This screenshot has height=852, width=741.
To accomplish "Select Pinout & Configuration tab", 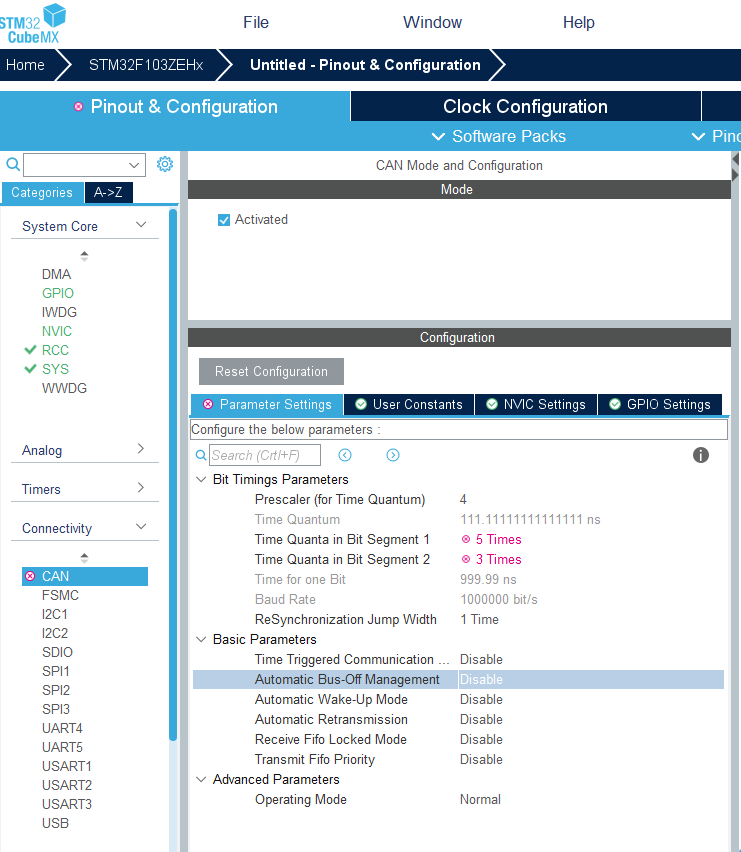I will (175, 106).
